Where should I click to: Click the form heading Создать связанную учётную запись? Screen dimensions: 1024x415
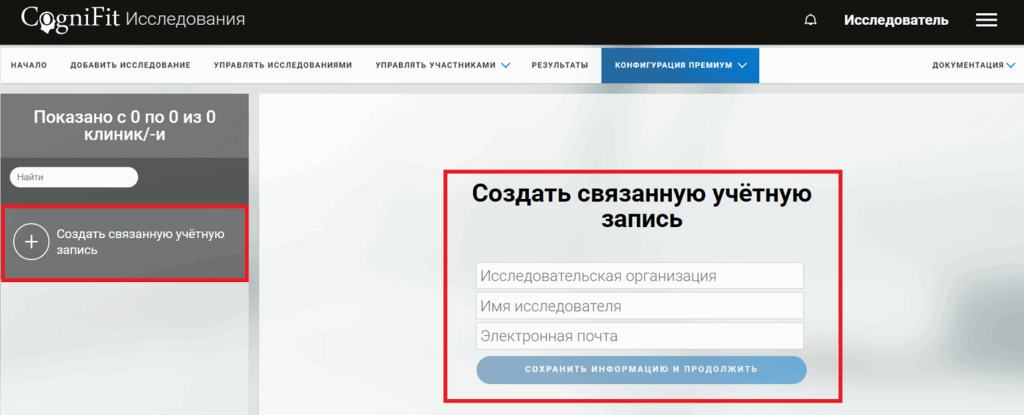pos(642,205)
